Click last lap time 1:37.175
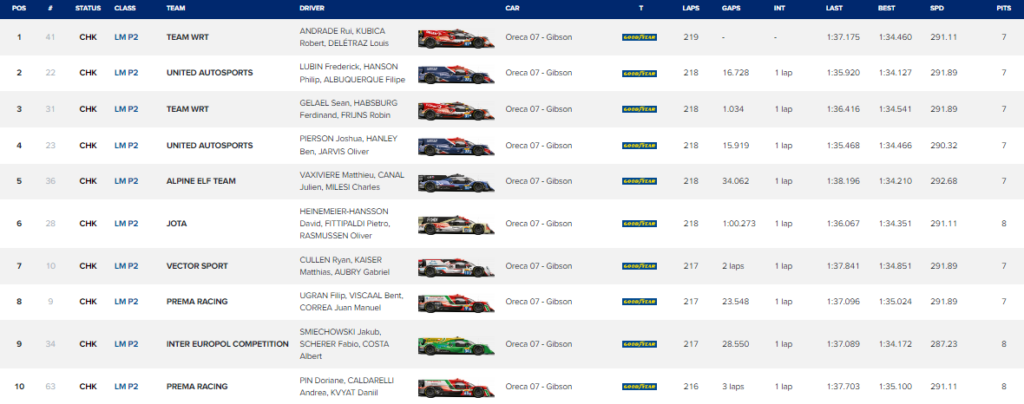Screen dimensions: 1024x404 click(x=841, y=37)
